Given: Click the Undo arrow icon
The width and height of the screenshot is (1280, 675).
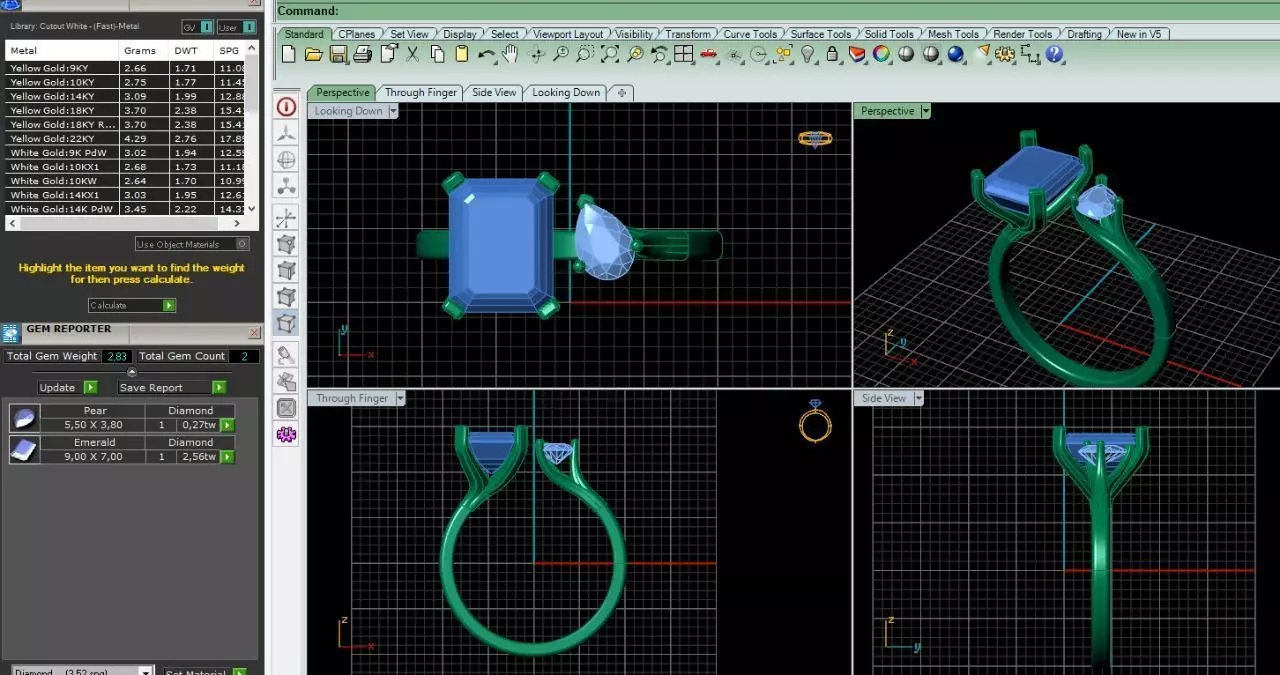Looking at the screenshot, I should coord(486,54).
